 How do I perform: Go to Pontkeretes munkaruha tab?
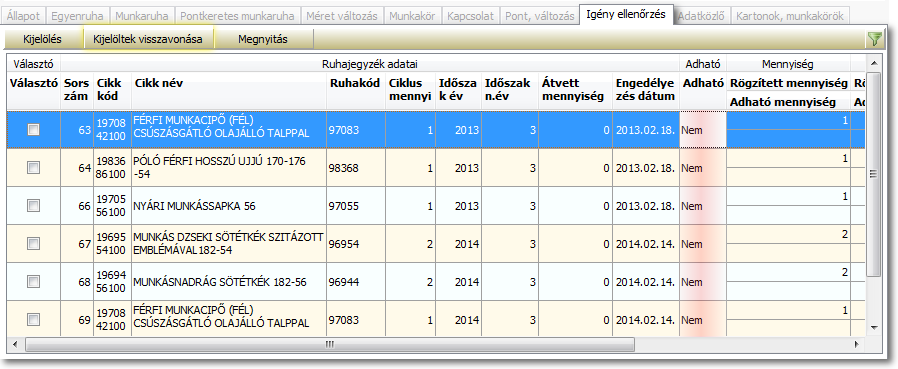(237, 16)
